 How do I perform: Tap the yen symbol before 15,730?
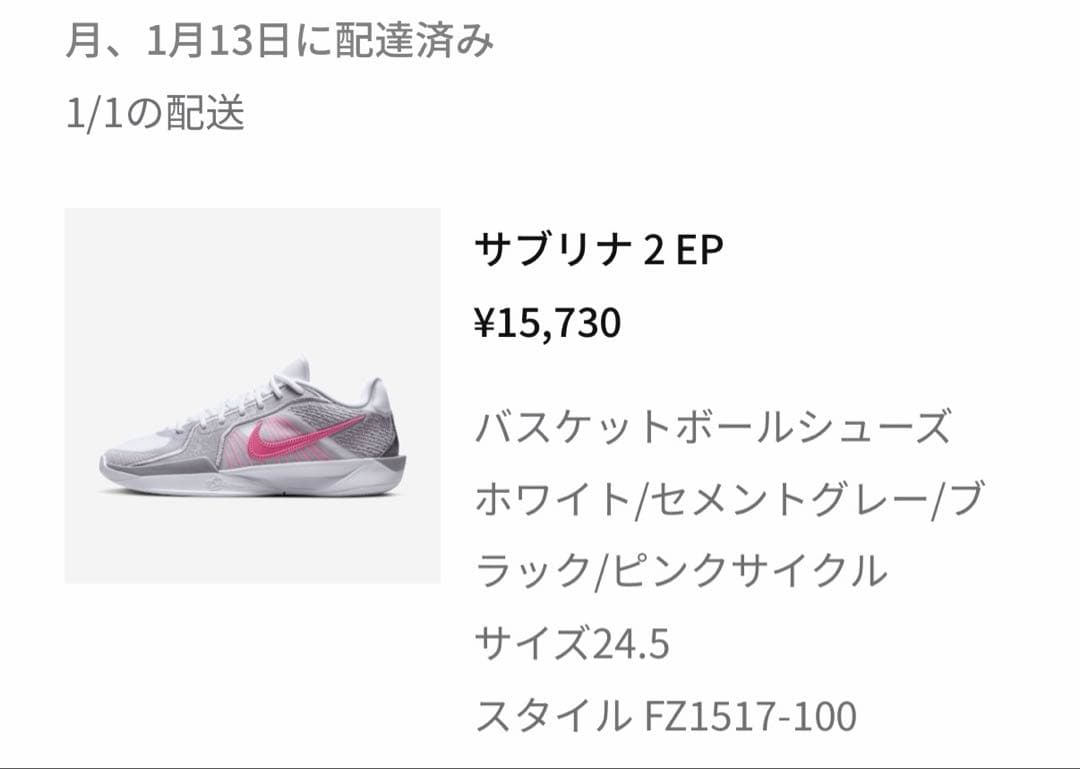click(483, 322)
